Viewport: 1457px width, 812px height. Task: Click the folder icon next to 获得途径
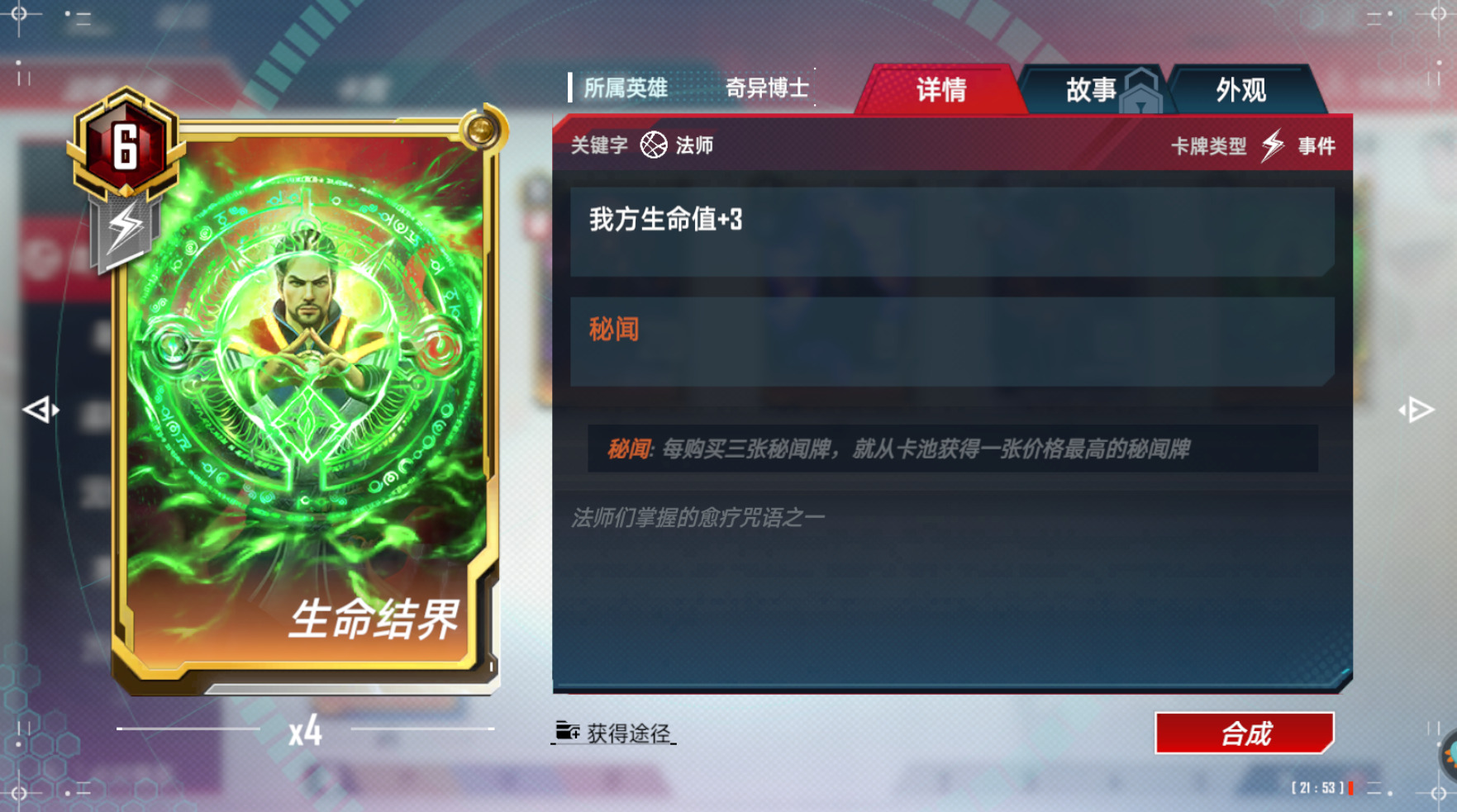coord(568,731)
